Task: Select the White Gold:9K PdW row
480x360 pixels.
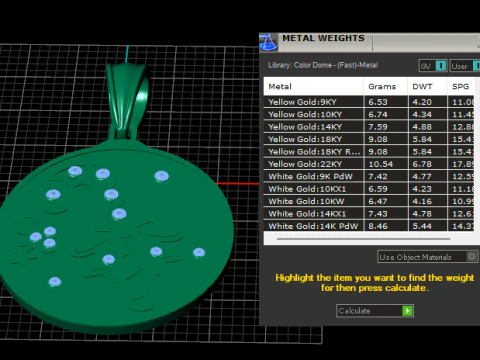Action: (x=369, y=176)
